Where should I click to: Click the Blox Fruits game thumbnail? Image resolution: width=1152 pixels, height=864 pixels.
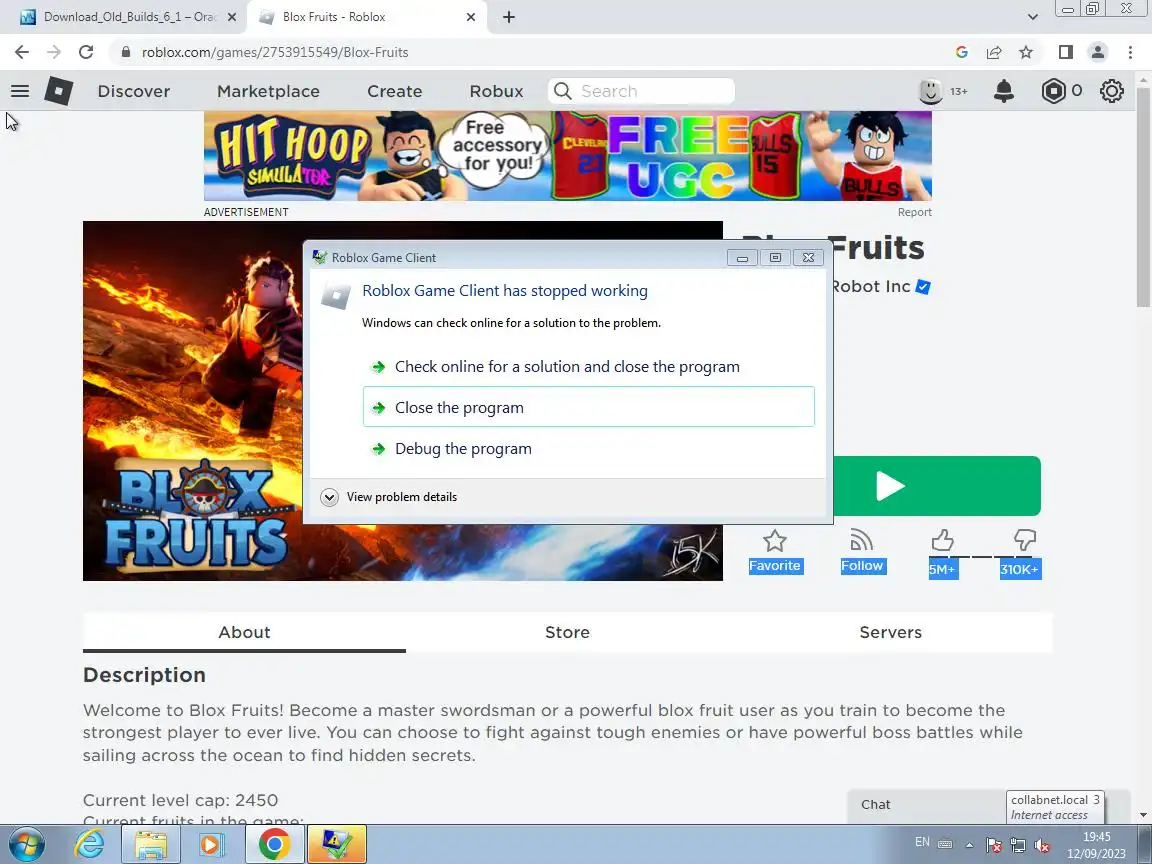tap(193, 400)
